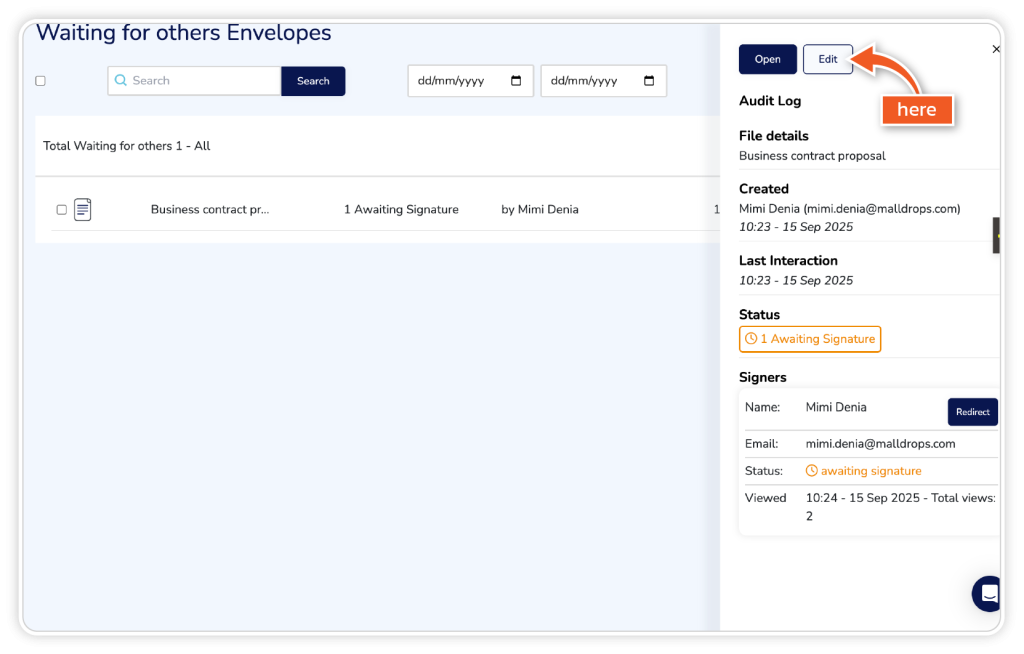Screen dimensions: 1024x654
Task: Open the chat widget icon
Action: click(988, 594)
